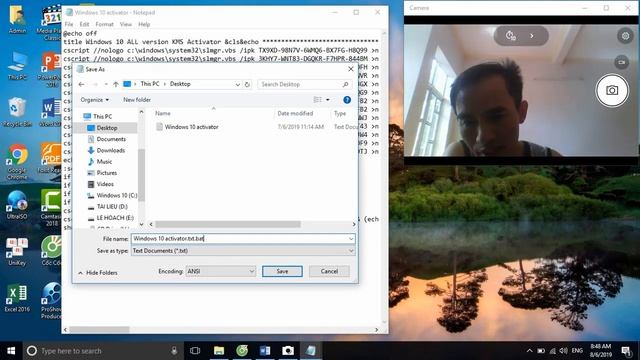Expand Camera options with chevron arrow

tap(532, 36)
